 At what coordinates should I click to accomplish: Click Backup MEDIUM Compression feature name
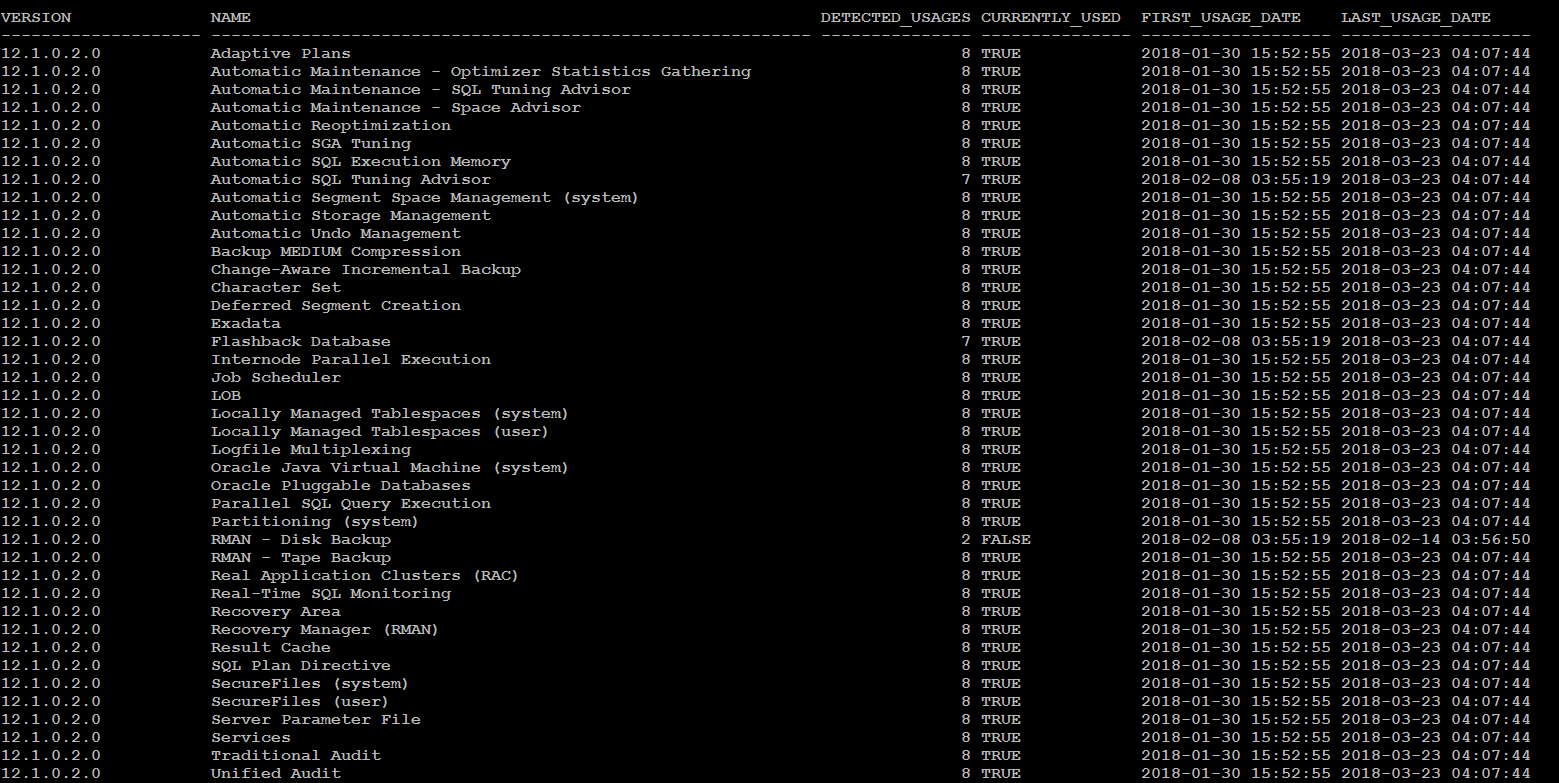pyautogui.click(x=336, y=251)
